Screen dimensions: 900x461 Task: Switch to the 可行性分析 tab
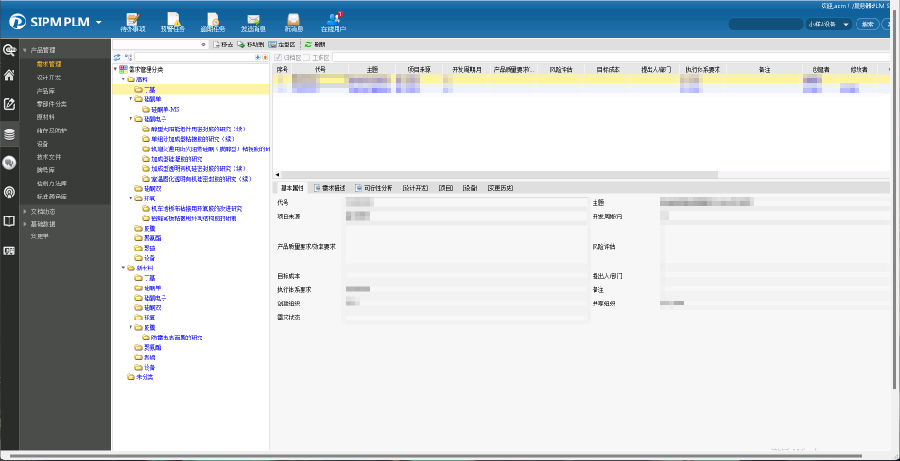pos(376,187)
